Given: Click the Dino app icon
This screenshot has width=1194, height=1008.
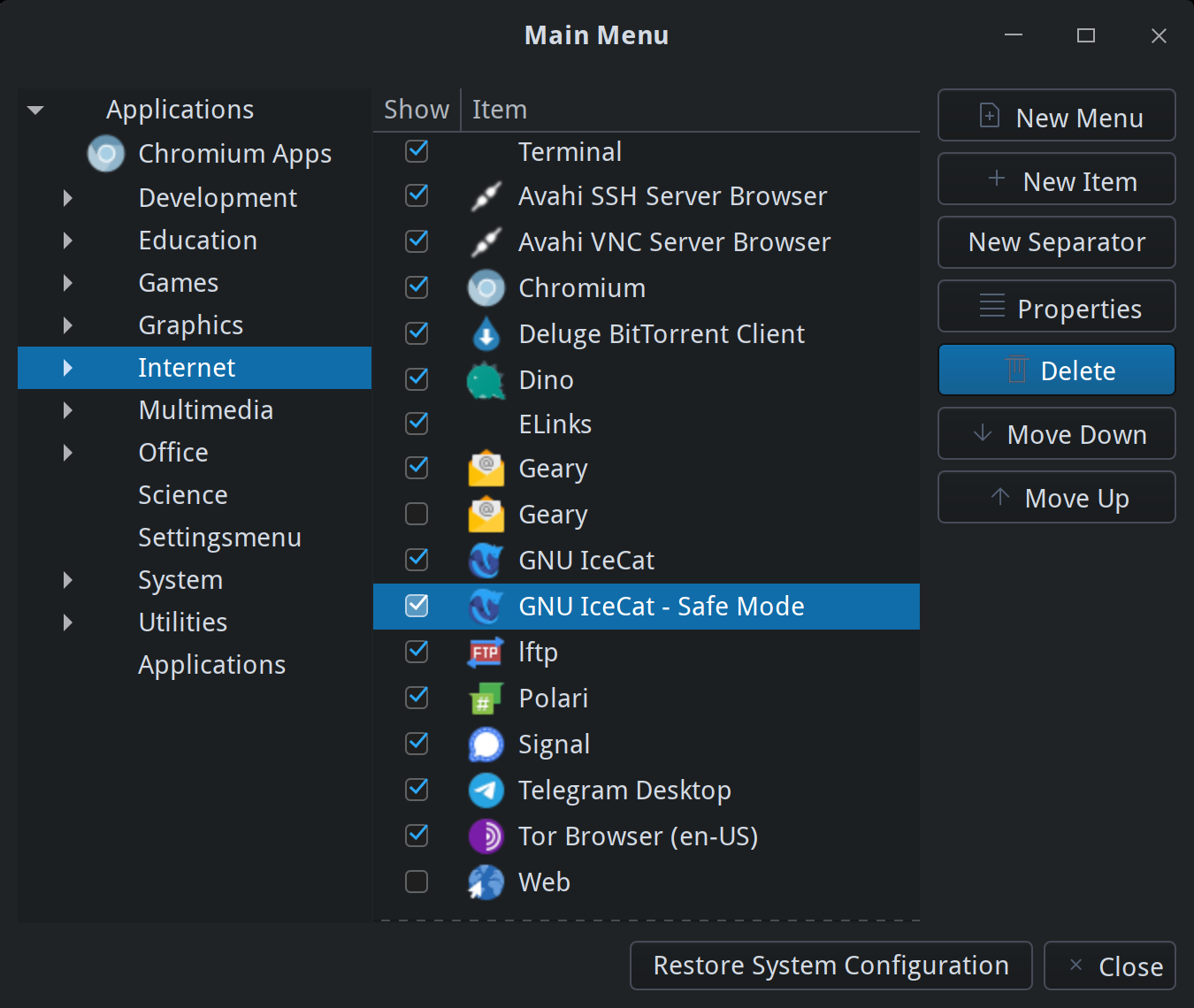Looking at the screenshot, I should point(486,380).
